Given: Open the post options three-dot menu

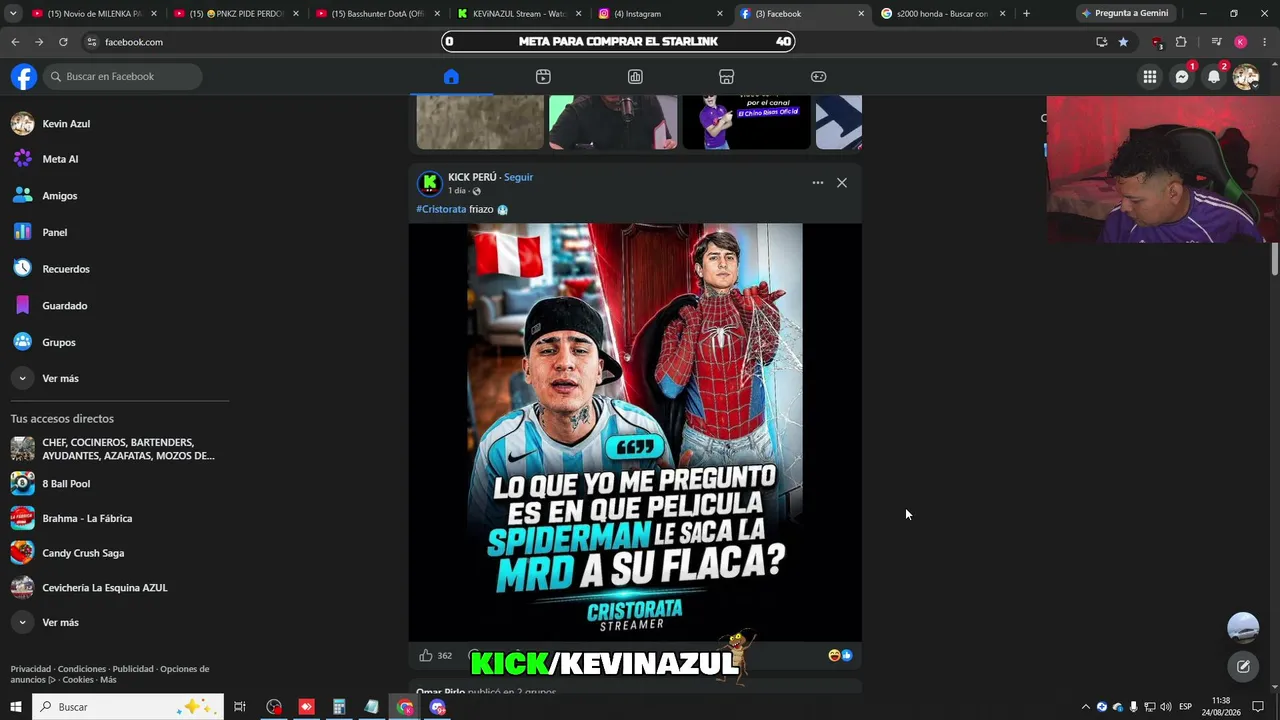Looking at the screenshot, I should [817, 183].
